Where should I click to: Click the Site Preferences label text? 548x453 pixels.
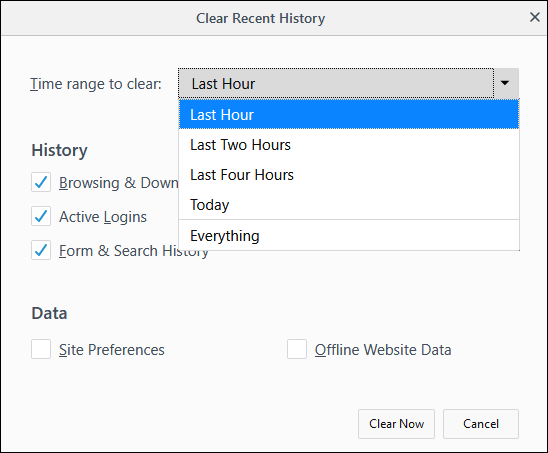[x=112, y=350]
